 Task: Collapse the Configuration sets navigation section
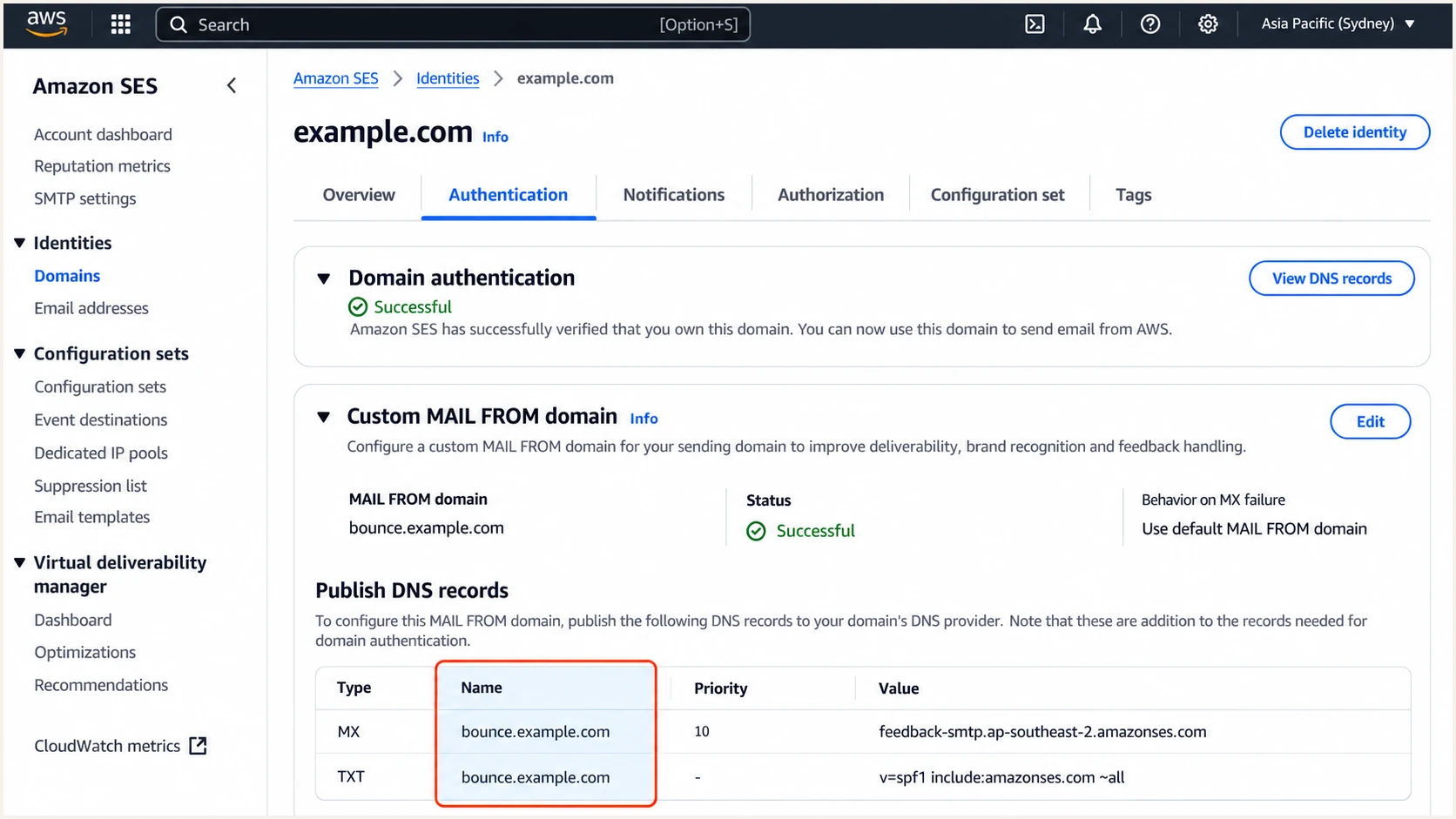coord(19,353)
